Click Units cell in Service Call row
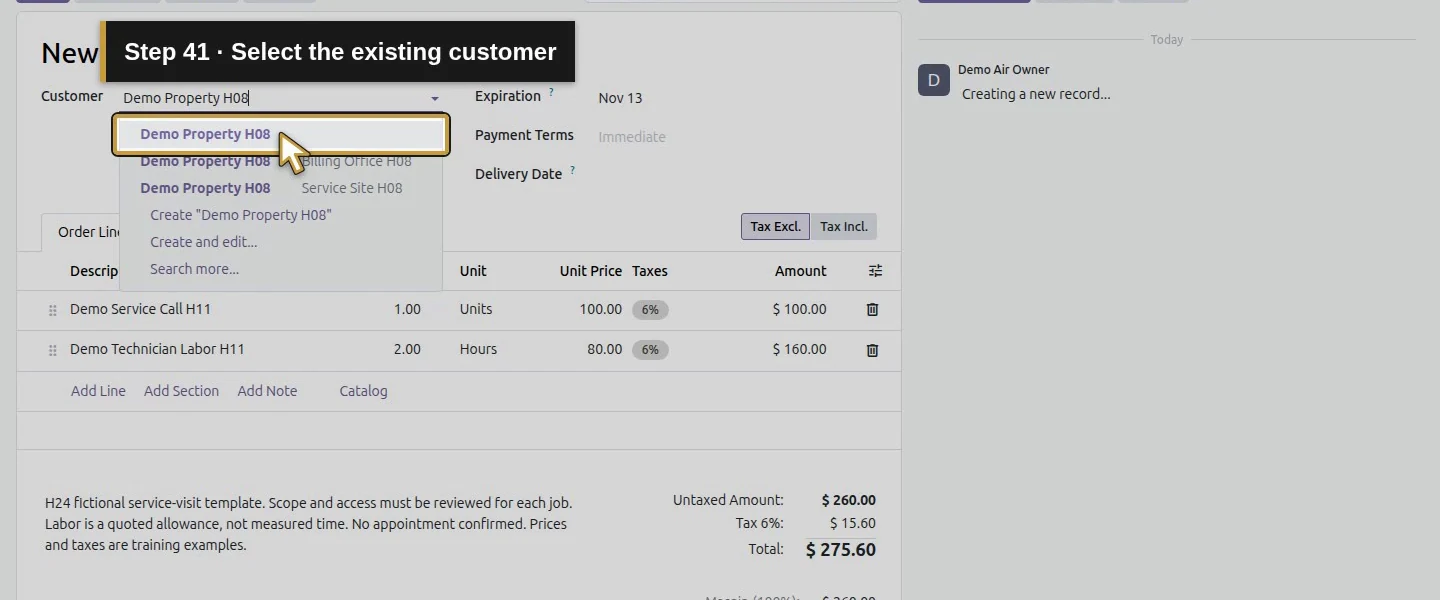 (476, 309)
